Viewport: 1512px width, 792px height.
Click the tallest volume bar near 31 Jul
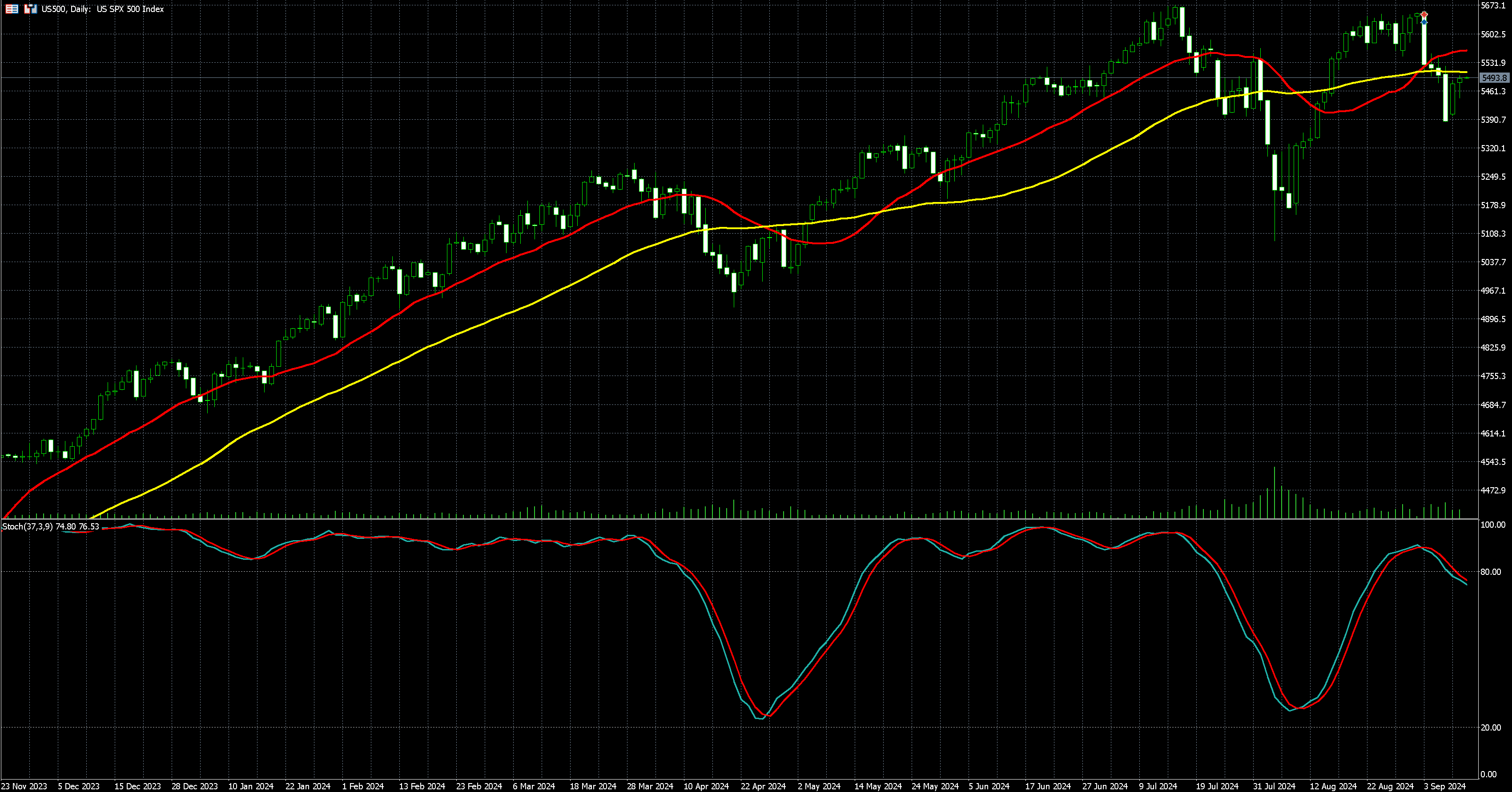click(1274, 493)
